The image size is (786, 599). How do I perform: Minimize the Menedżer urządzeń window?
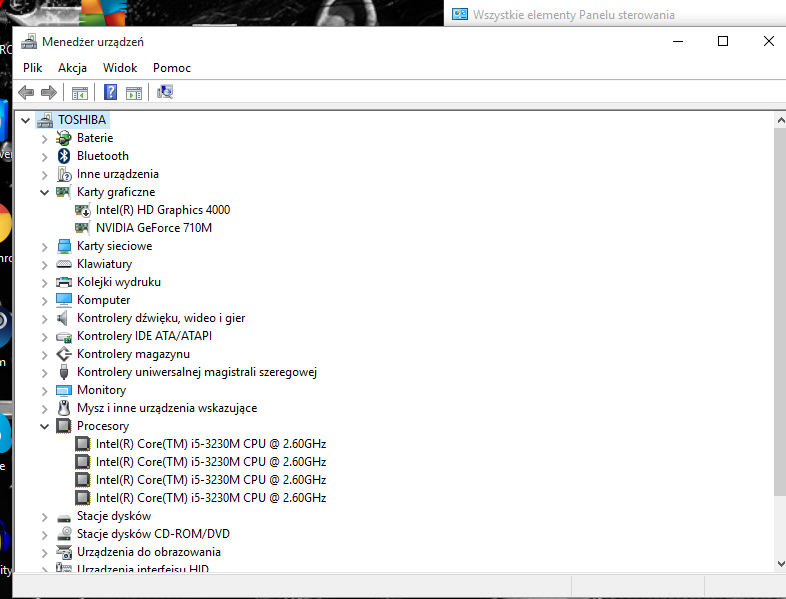coord(678,41)
